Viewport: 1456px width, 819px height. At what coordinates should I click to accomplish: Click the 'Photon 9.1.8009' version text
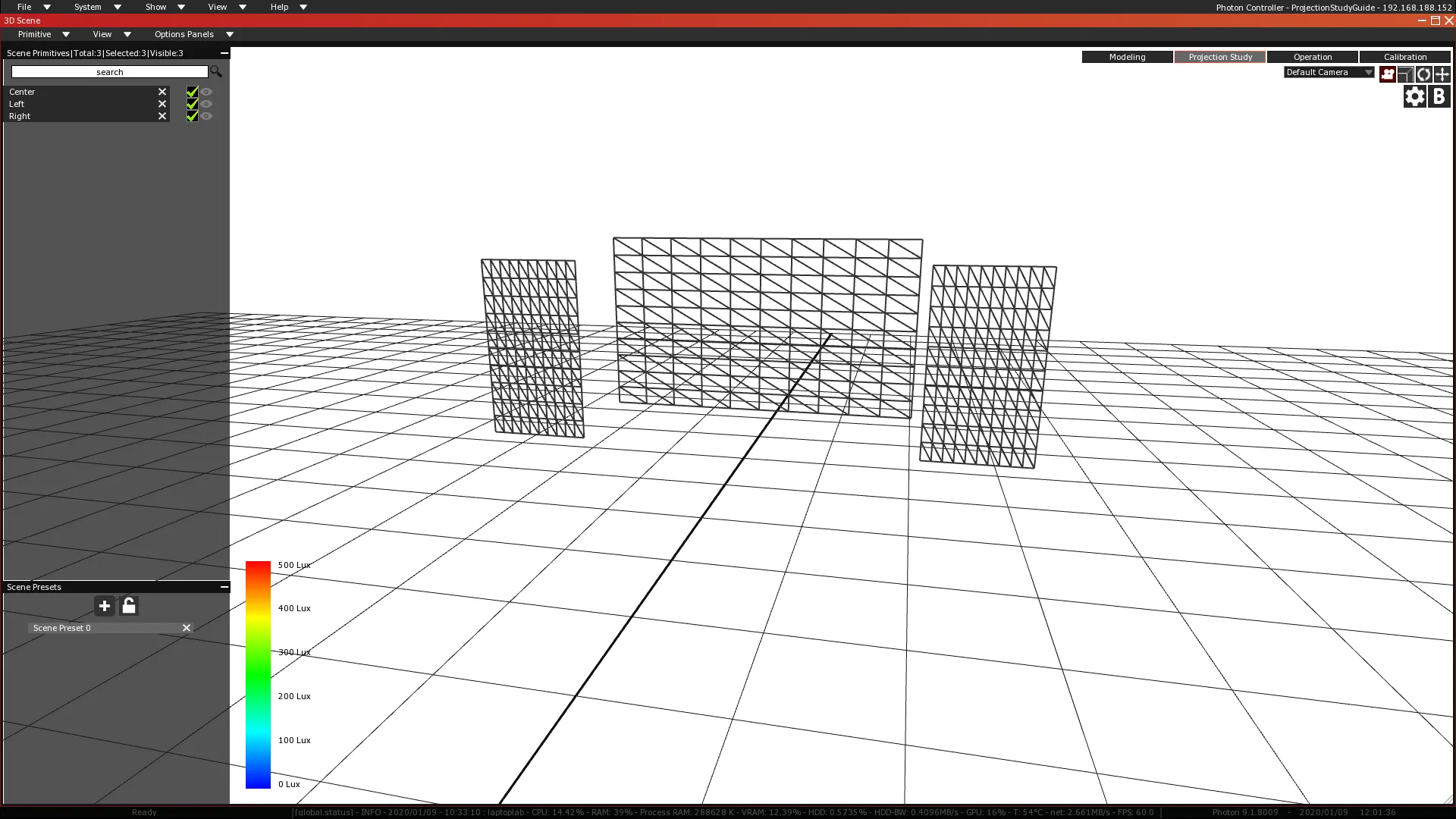point(1244,812)
